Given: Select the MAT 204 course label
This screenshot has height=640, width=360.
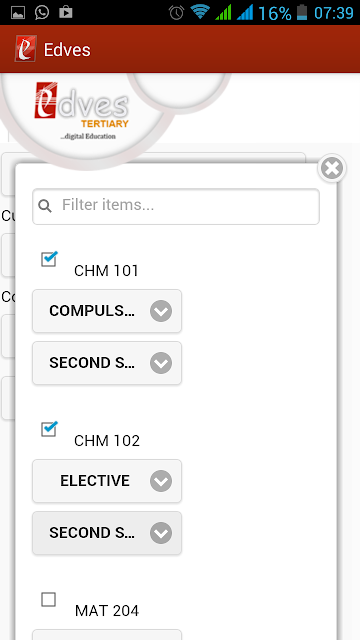Looking at the screenshot, I should pos(107,611).
